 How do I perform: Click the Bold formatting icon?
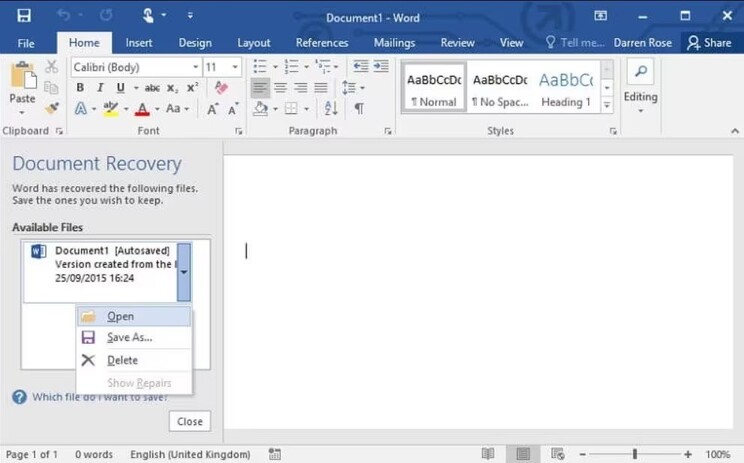[x=80, y=88]
